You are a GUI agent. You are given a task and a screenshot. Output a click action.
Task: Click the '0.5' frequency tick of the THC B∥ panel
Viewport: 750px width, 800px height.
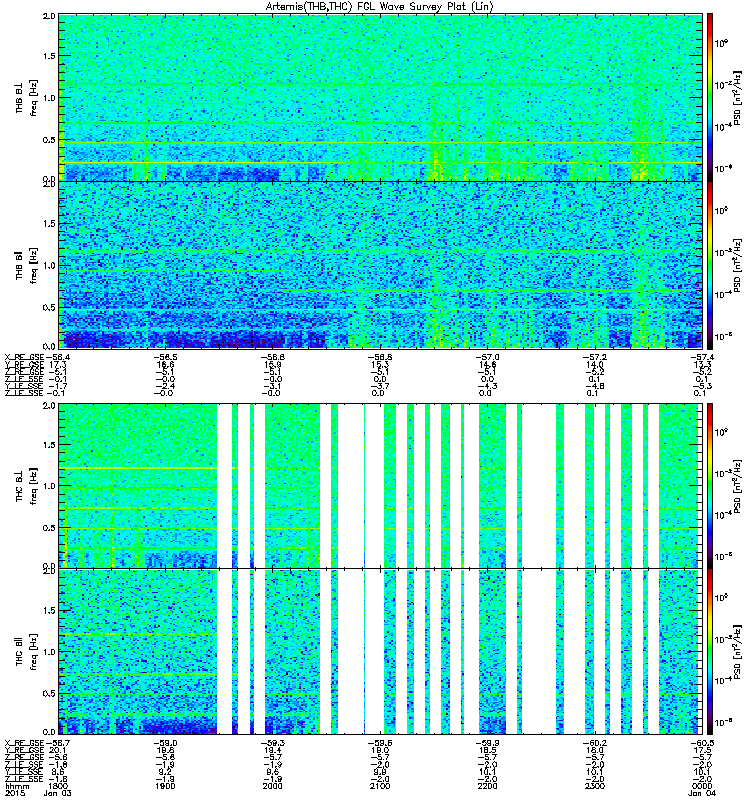[49, 694]
